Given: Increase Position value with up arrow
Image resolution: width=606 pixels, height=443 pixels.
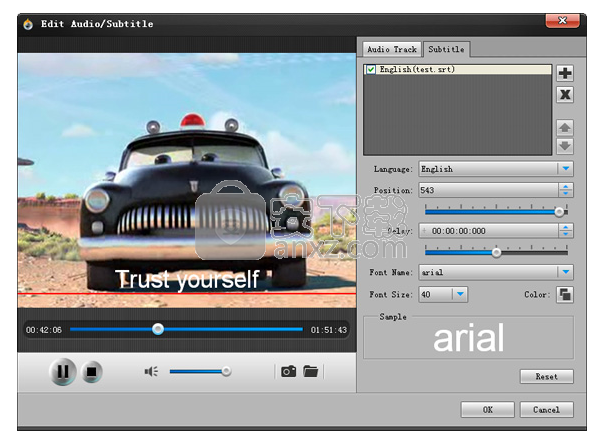Looking at the screenshot, I should tap(566, 187).
